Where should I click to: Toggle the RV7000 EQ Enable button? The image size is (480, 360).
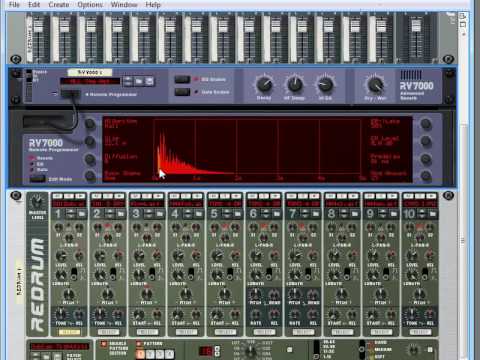click(x=182, y=80)
